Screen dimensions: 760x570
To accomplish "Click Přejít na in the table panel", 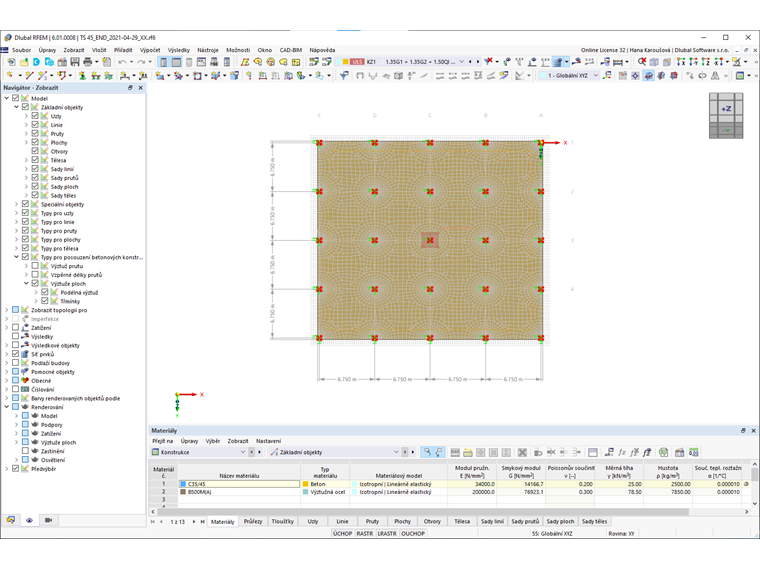I will coord(162,441).
